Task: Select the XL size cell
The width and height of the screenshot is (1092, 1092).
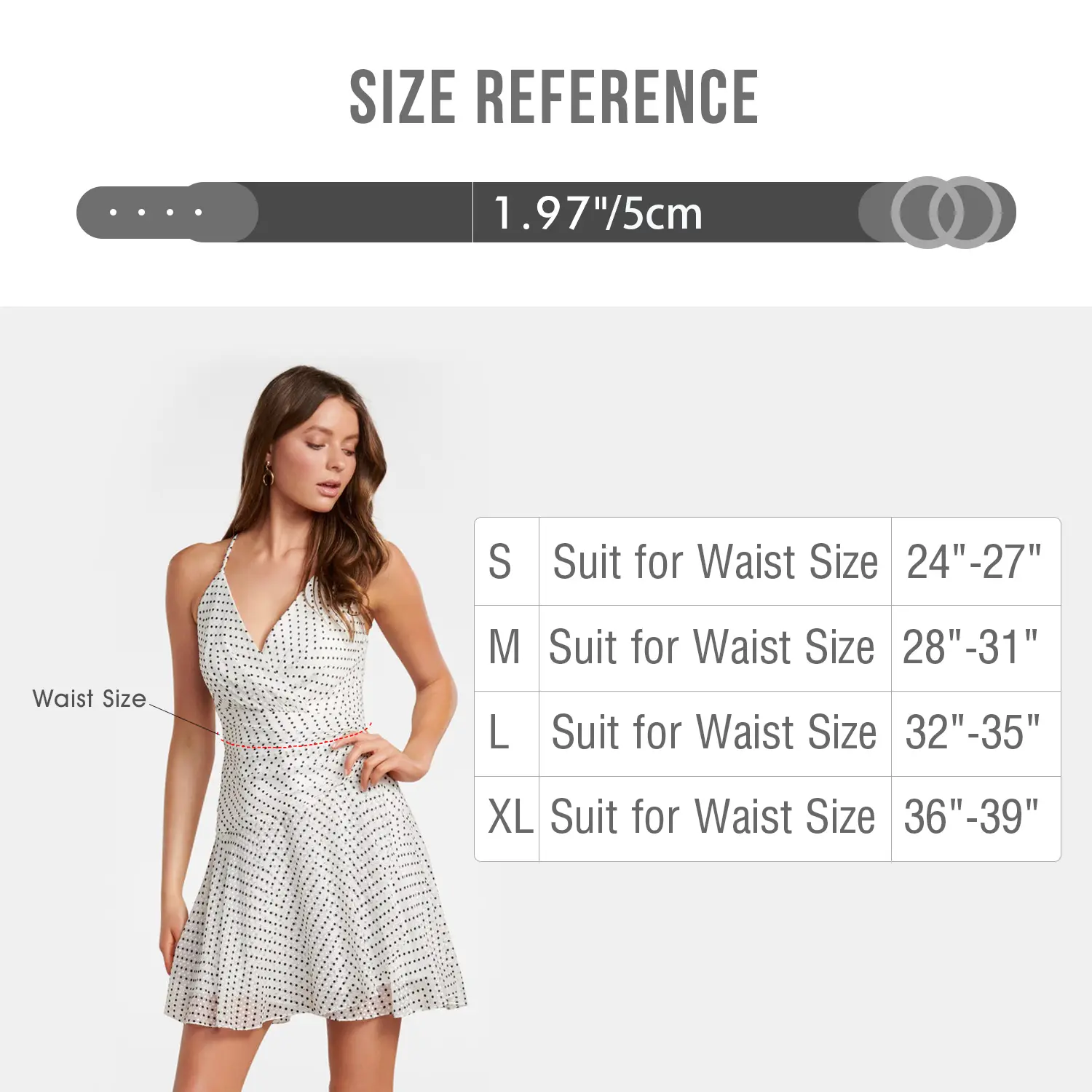Action: [507, 818]
